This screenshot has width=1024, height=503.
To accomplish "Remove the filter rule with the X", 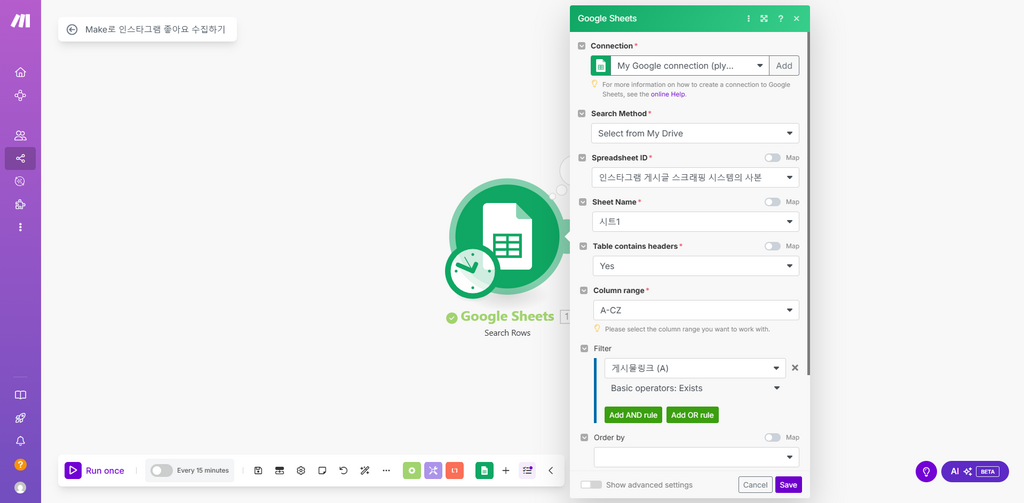I will point(795,368).
